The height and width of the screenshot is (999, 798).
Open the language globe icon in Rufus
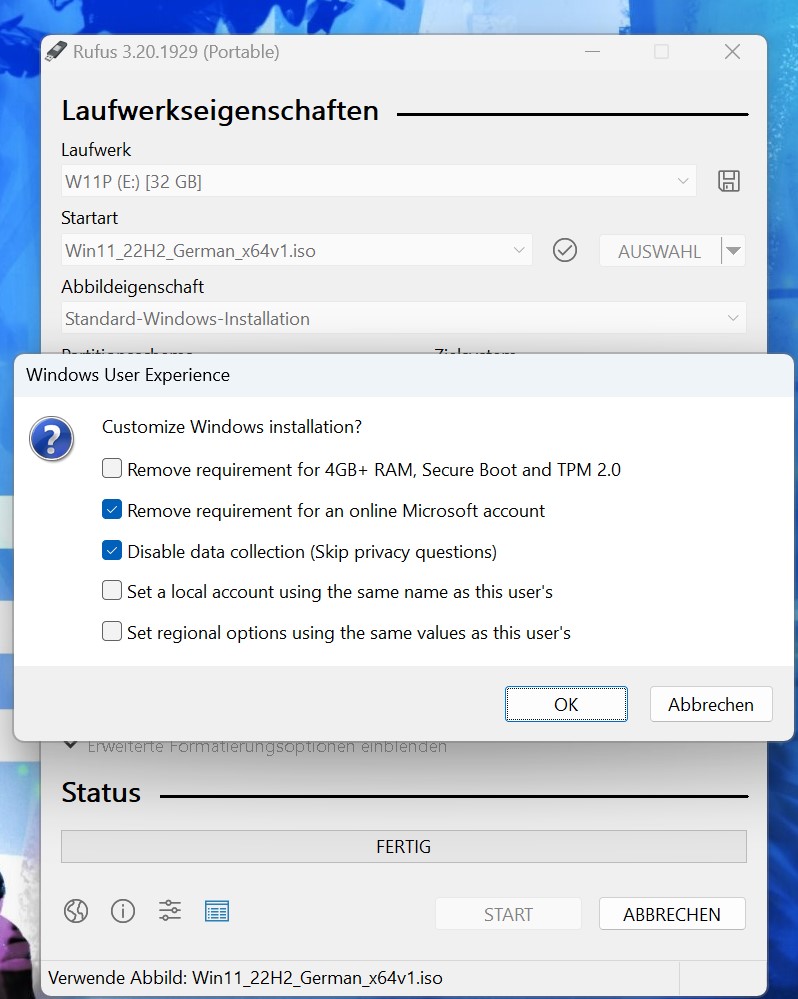pos(76,911)
